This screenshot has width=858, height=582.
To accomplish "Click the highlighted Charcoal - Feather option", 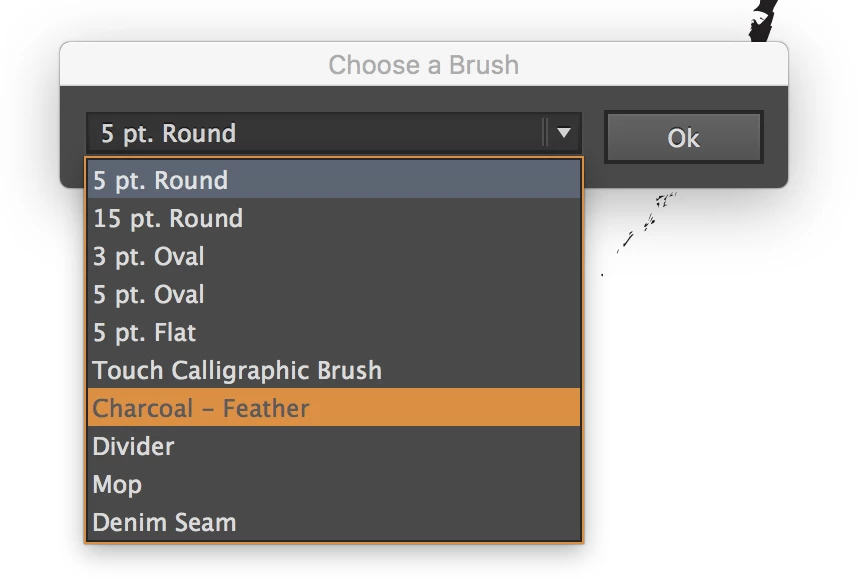I will pos(332,408).
